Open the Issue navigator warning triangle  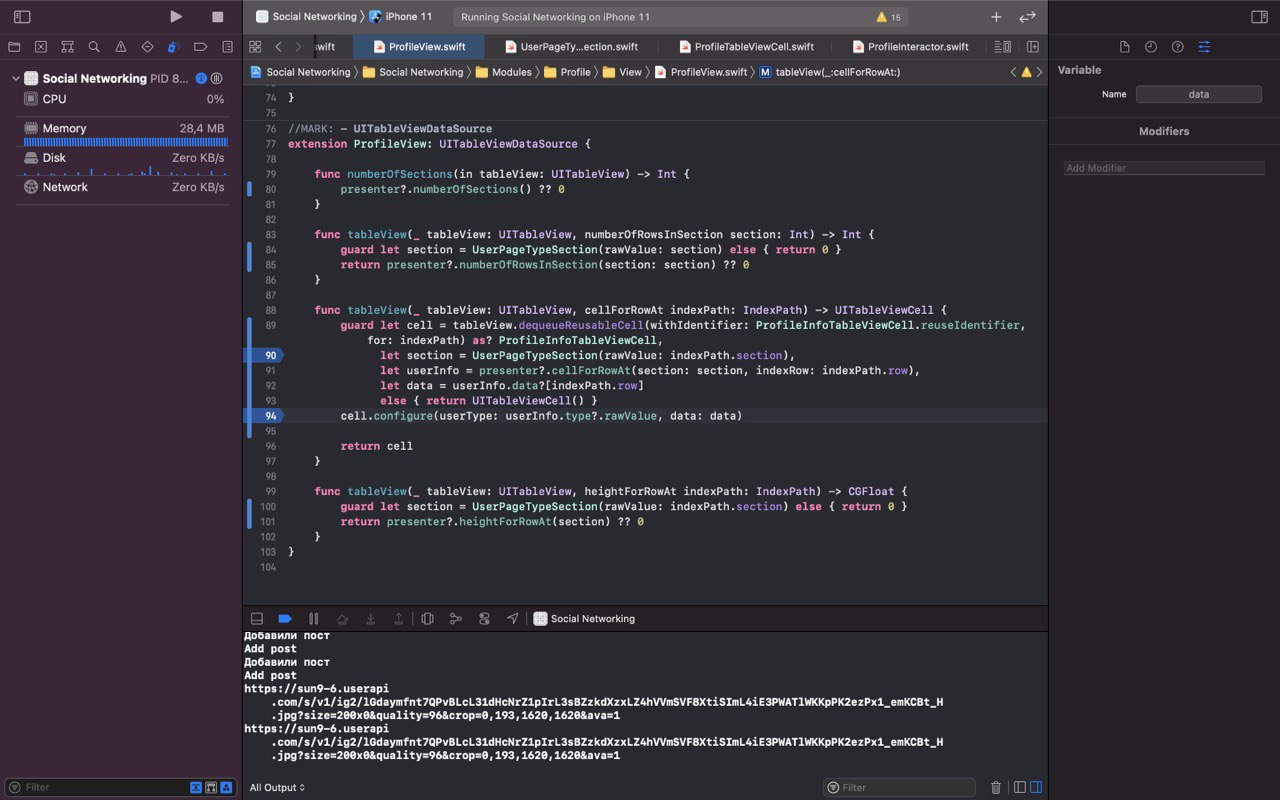point(121,47)
